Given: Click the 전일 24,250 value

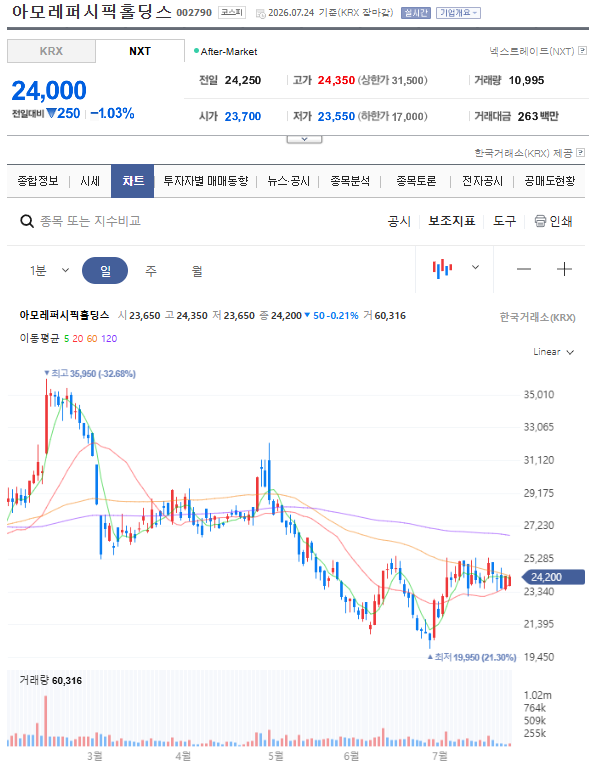Looking at the screenshot, I should 243,80.
